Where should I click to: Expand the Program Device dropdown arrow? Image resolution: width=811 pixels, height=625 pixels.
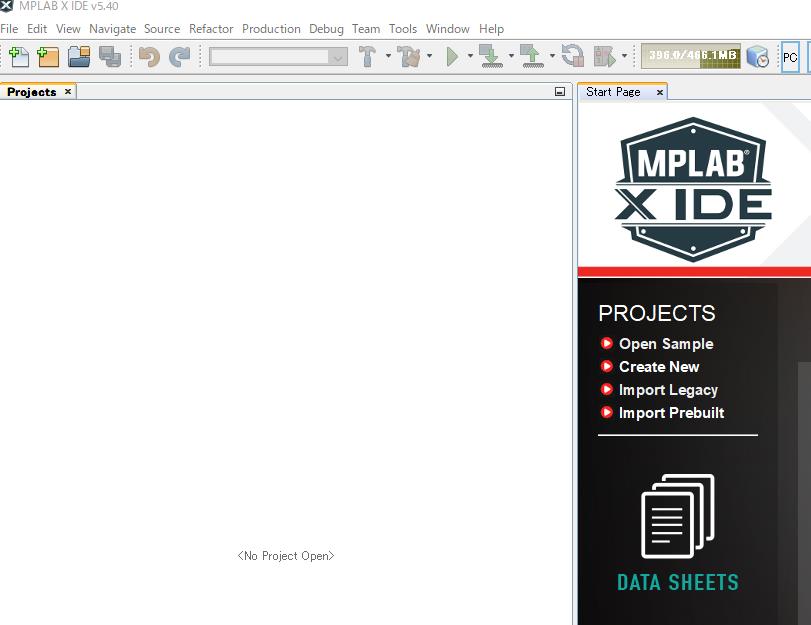tap(511, 56)
